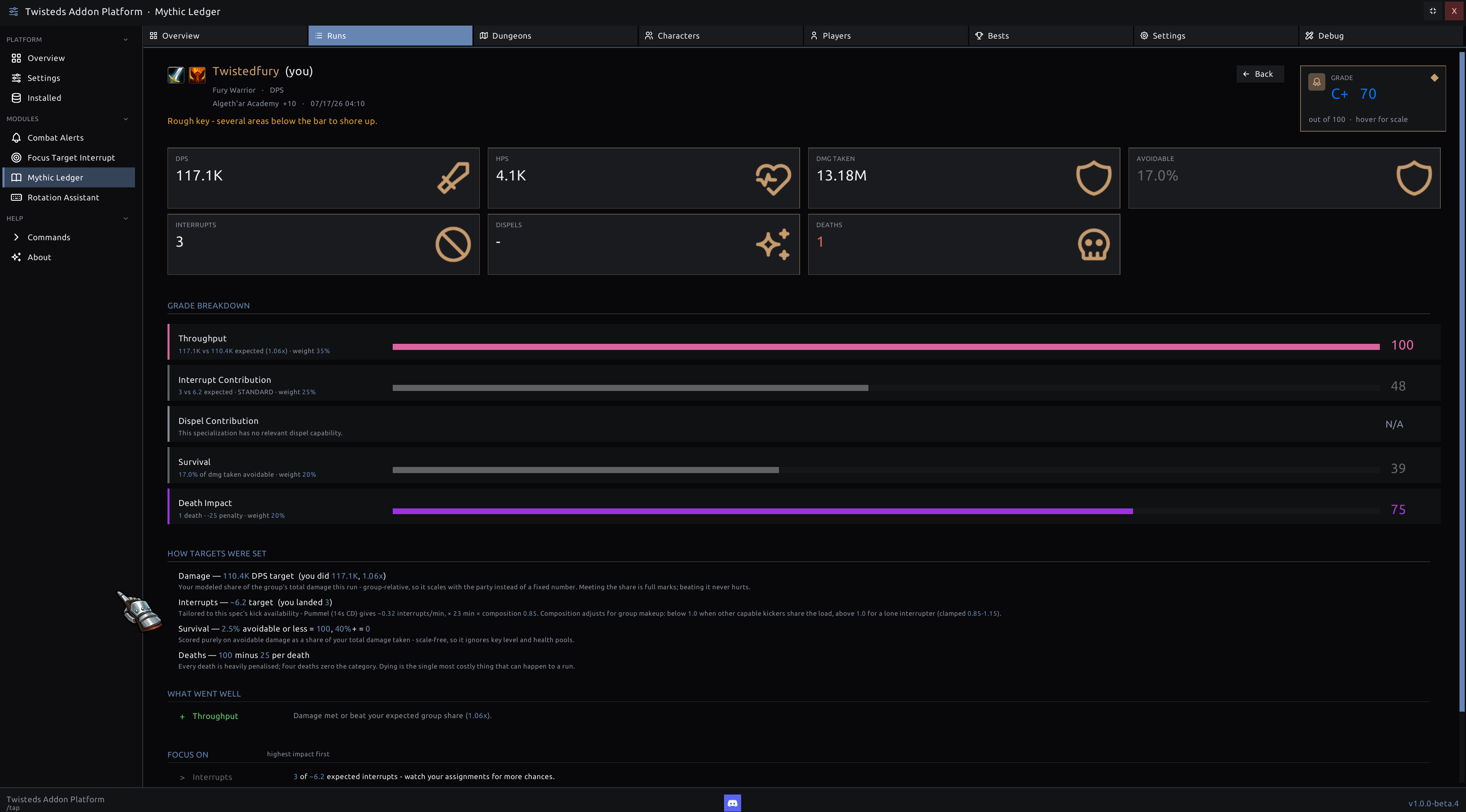
Task: Click the Death Impact score bar
Action: [885, 512]
